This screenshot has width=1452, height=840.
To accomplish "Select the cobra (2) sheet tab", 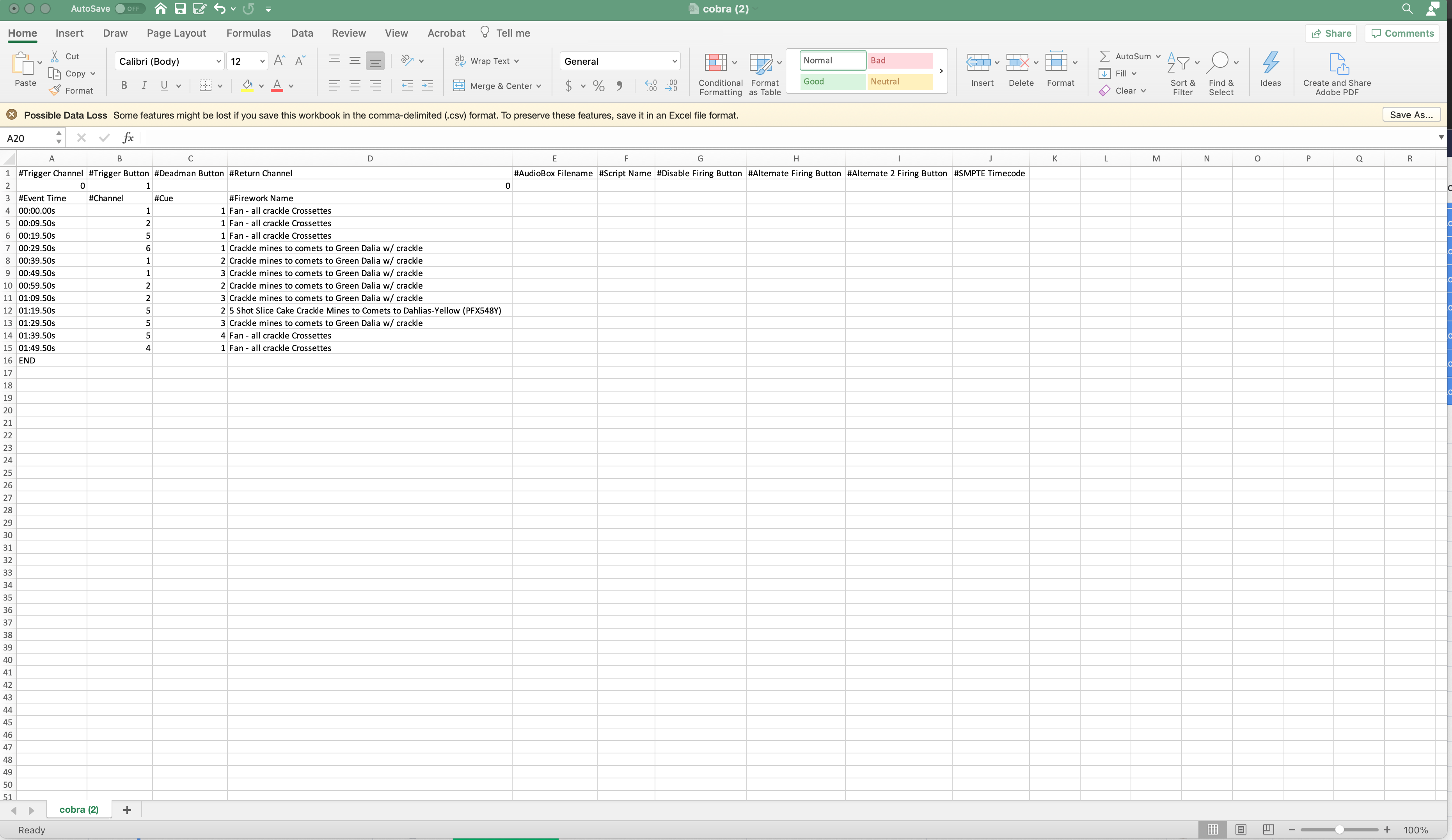I will pyautogui.click(x=79, y=810).
